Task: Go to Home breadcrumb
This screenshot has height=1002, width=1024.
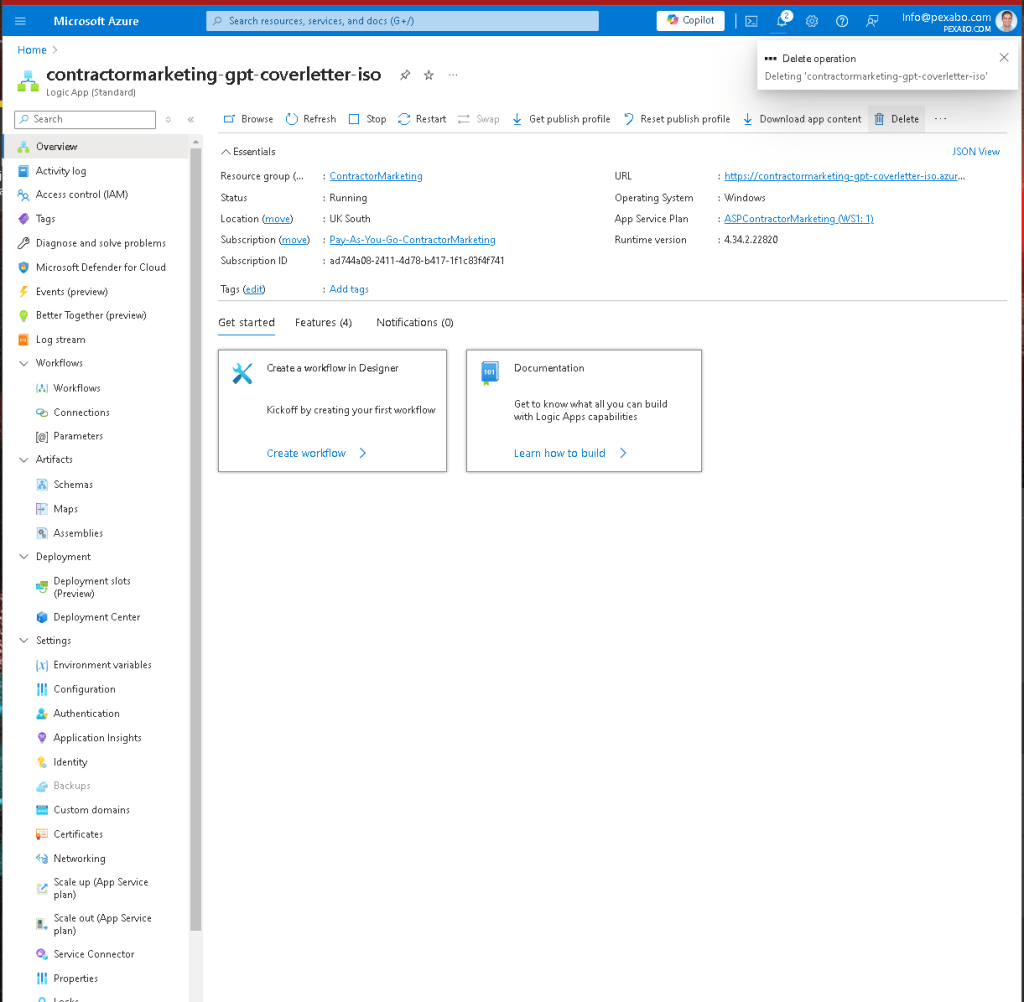Action: 32,50
